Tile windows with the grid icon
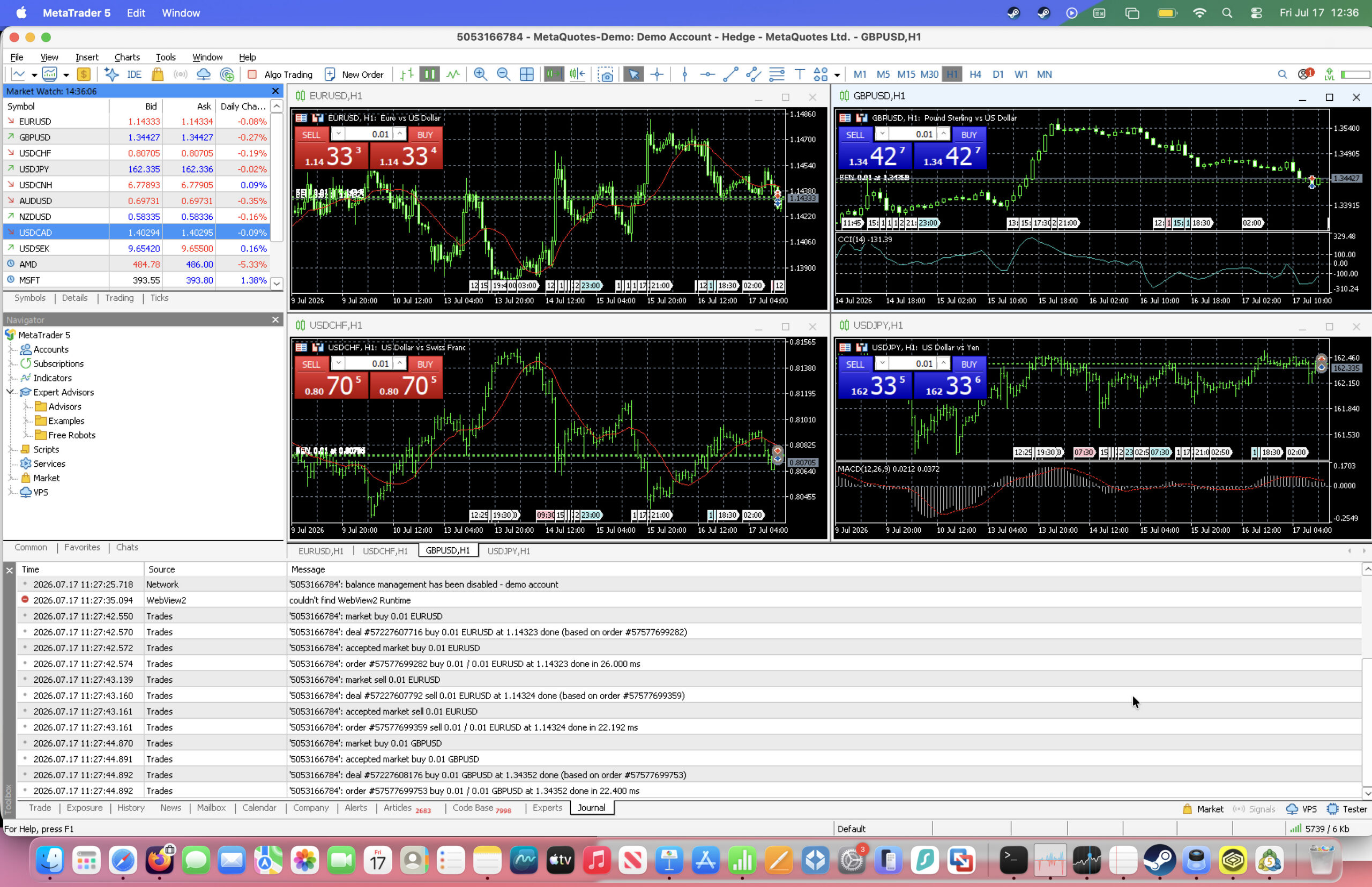 tap(526, 74)
